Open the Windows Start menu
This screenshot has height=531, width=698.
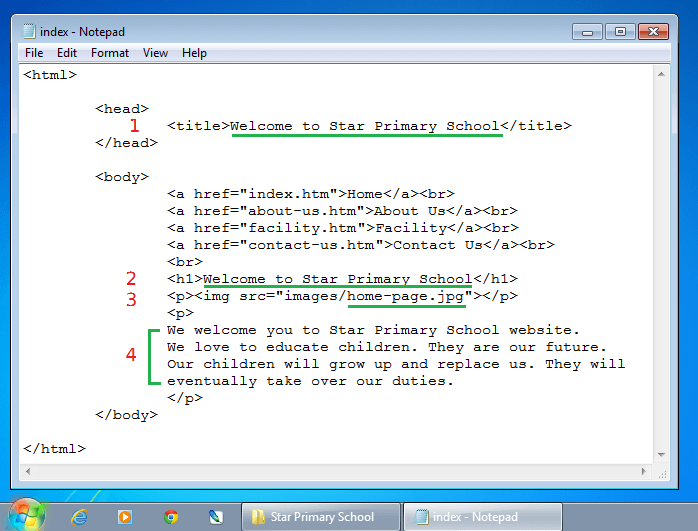click(28, 516)
